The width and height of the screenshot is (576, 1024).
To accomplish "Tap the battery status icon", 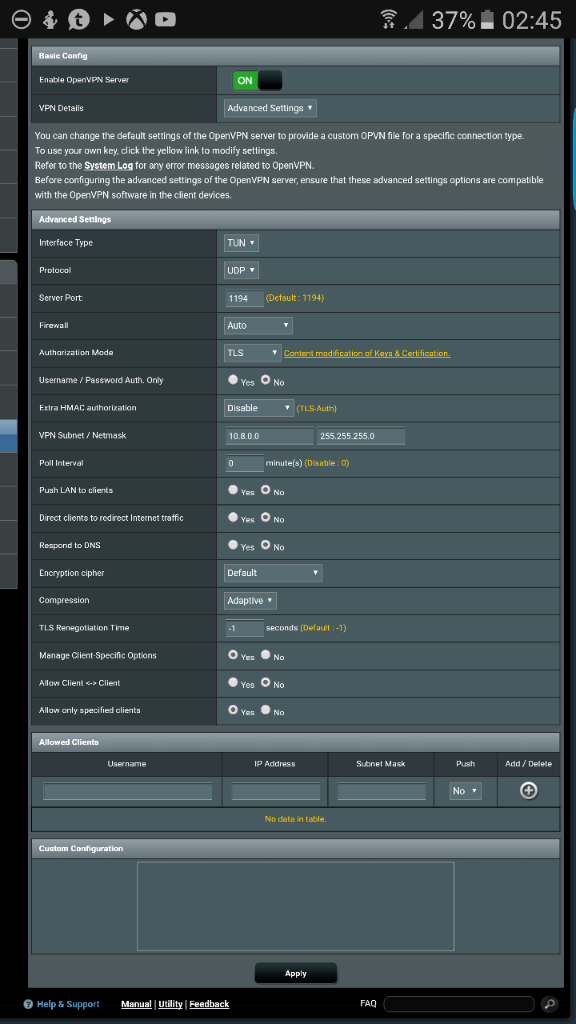I will tap(487, 20).
